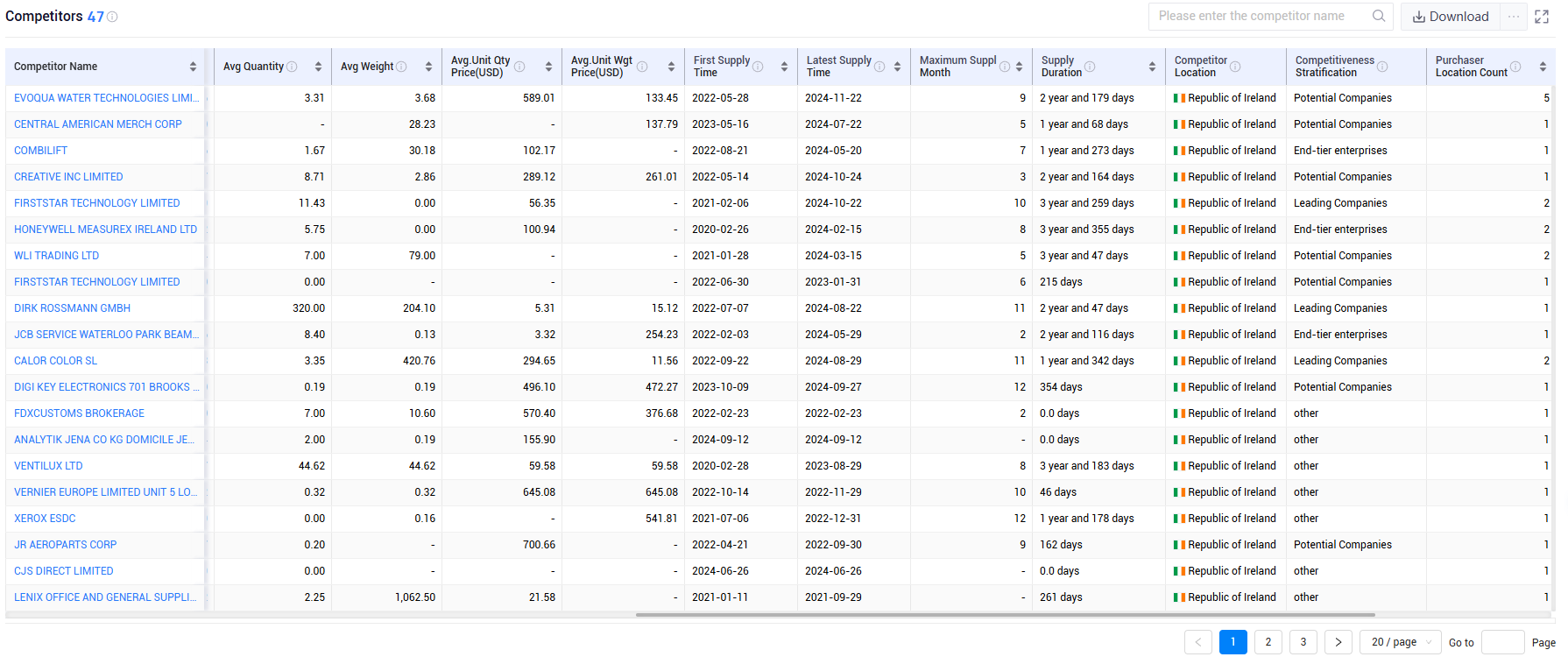This screenshot has width=1568, height=664.
Task: Click the 700.66 unit price cell
Action: [x=539, y=545]
